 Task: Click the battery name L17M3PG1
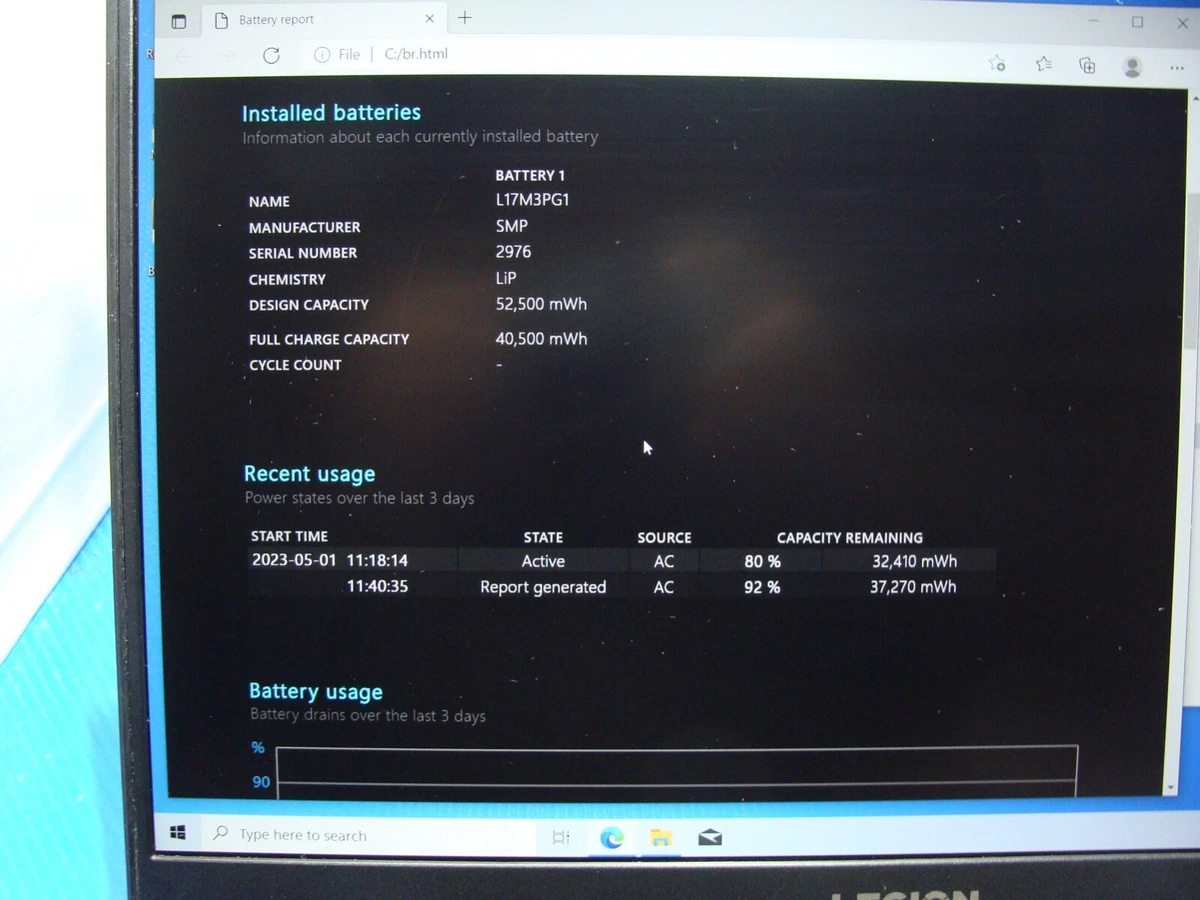(x=532, y=199)
